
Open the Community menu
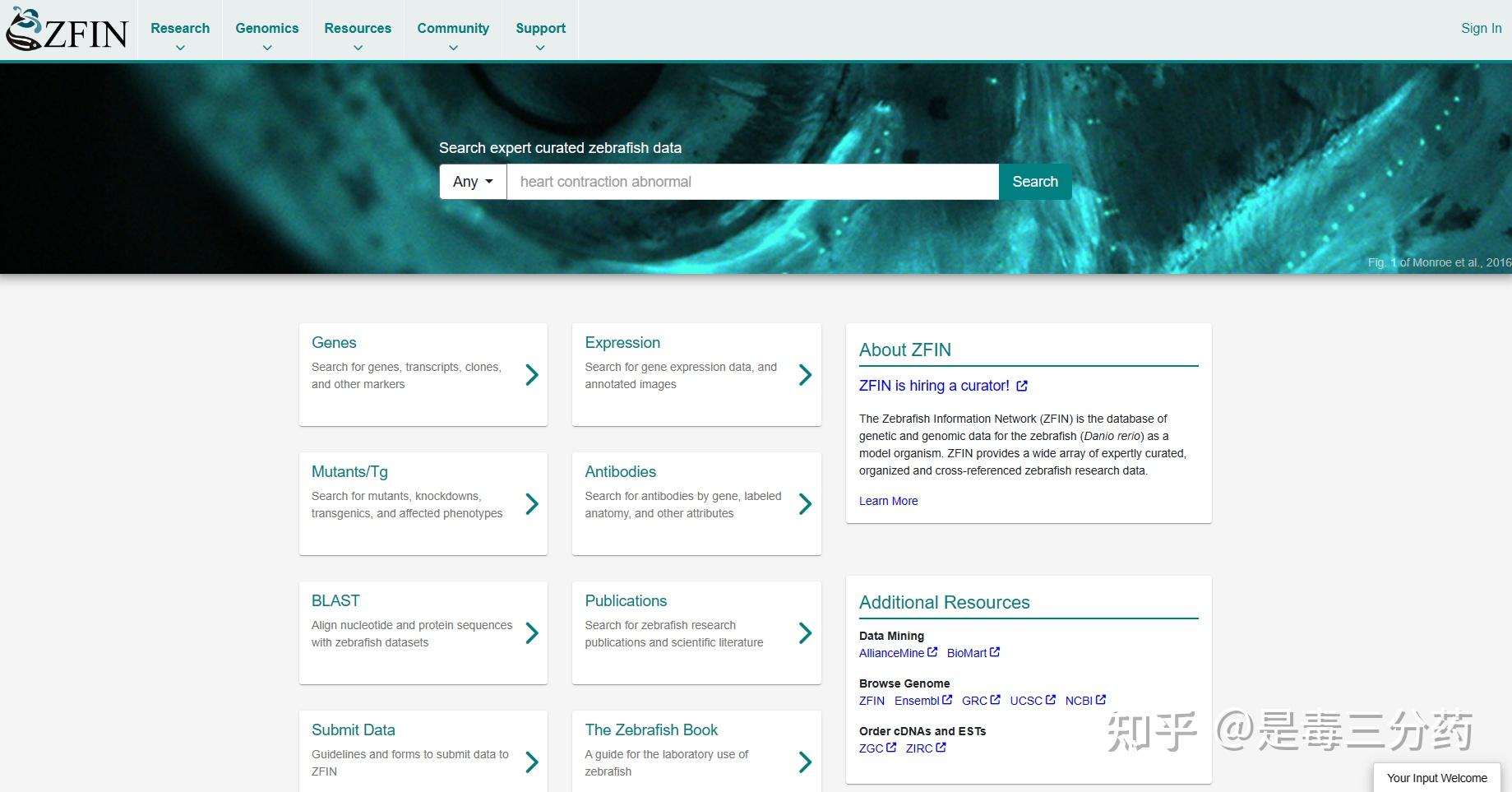453,35
